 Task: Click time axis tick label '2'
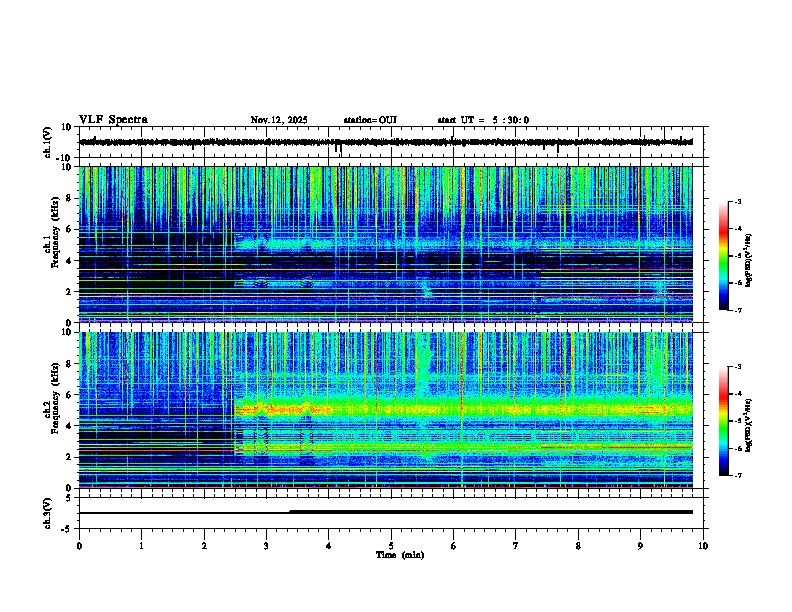coord(204,546)
